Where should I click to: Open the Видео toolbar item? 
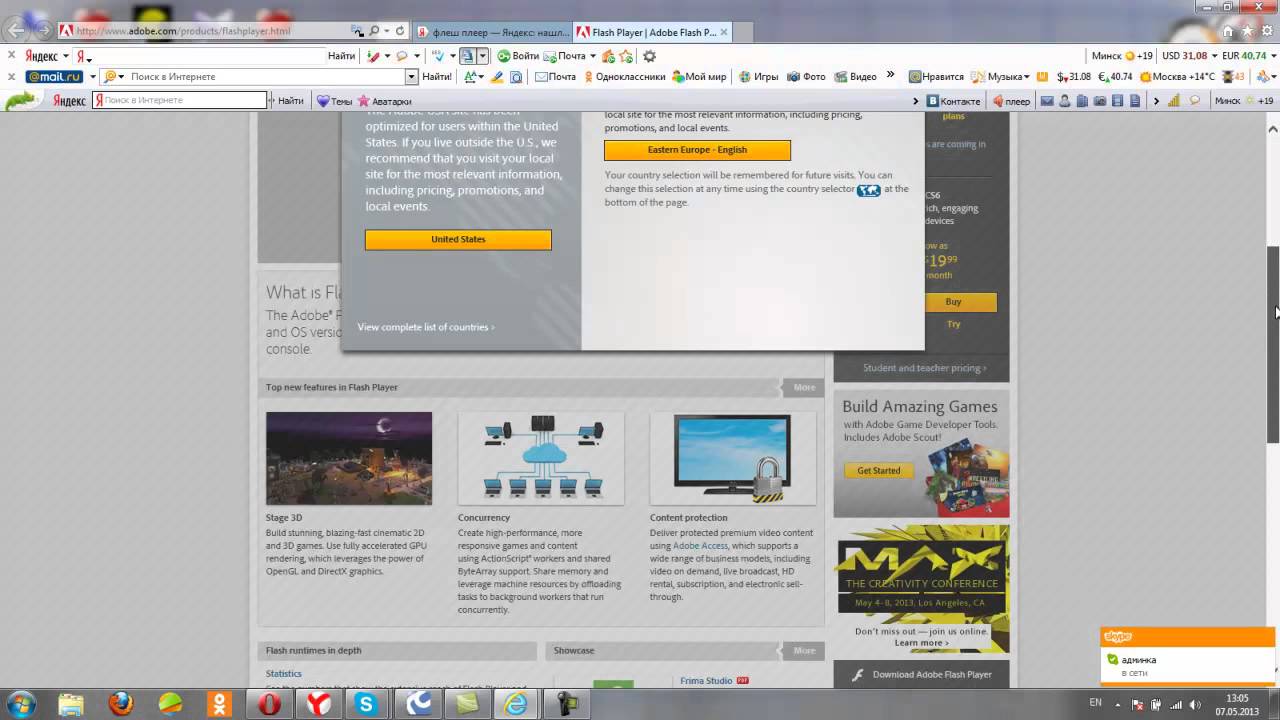855,76
